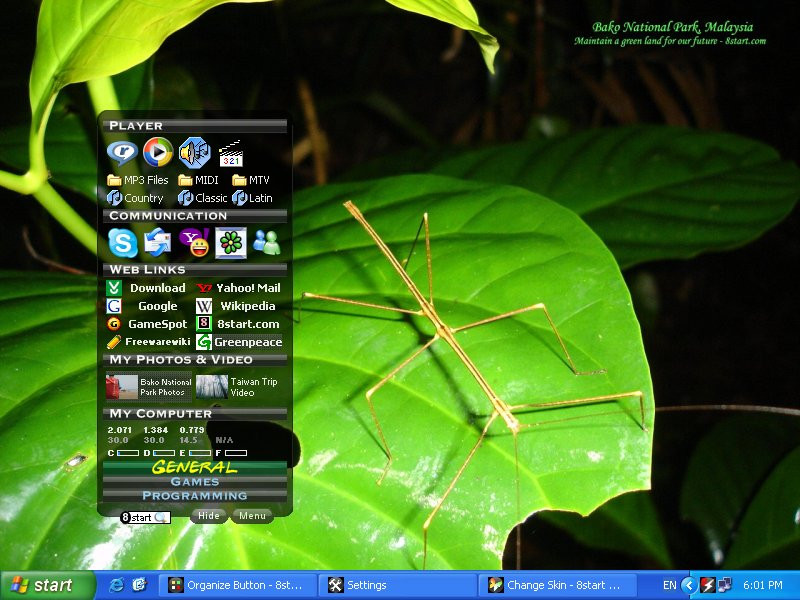Click the network computers tray icon

(724, 585)
